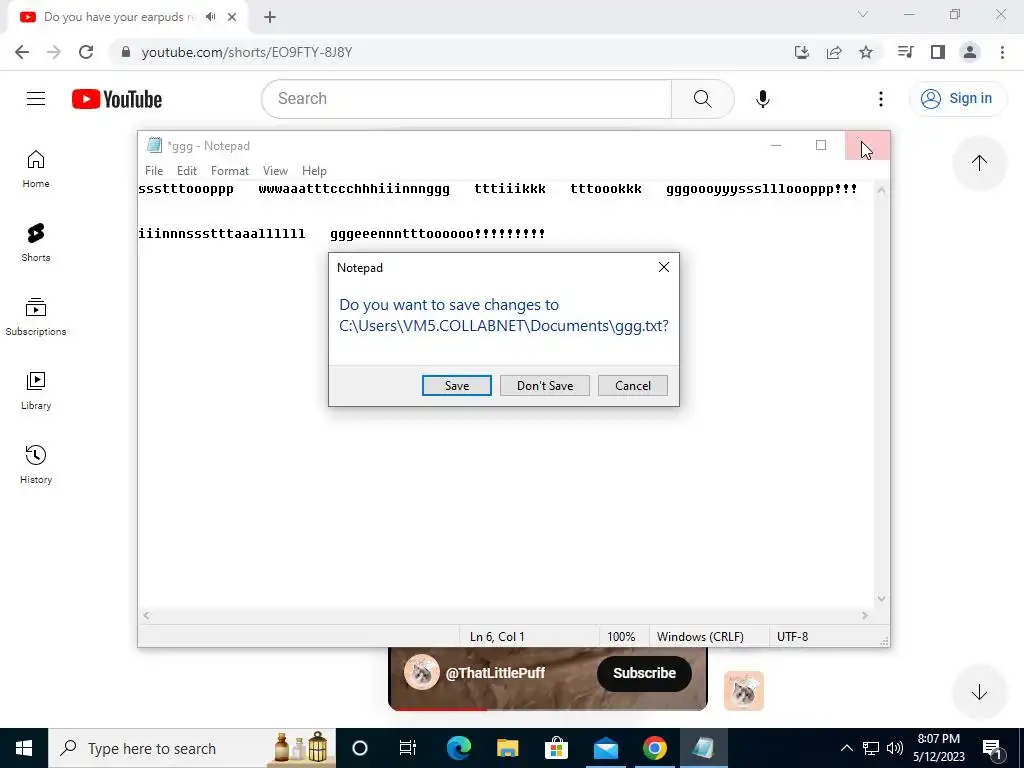Open Mail app from taskbar

tap(605, 748)
